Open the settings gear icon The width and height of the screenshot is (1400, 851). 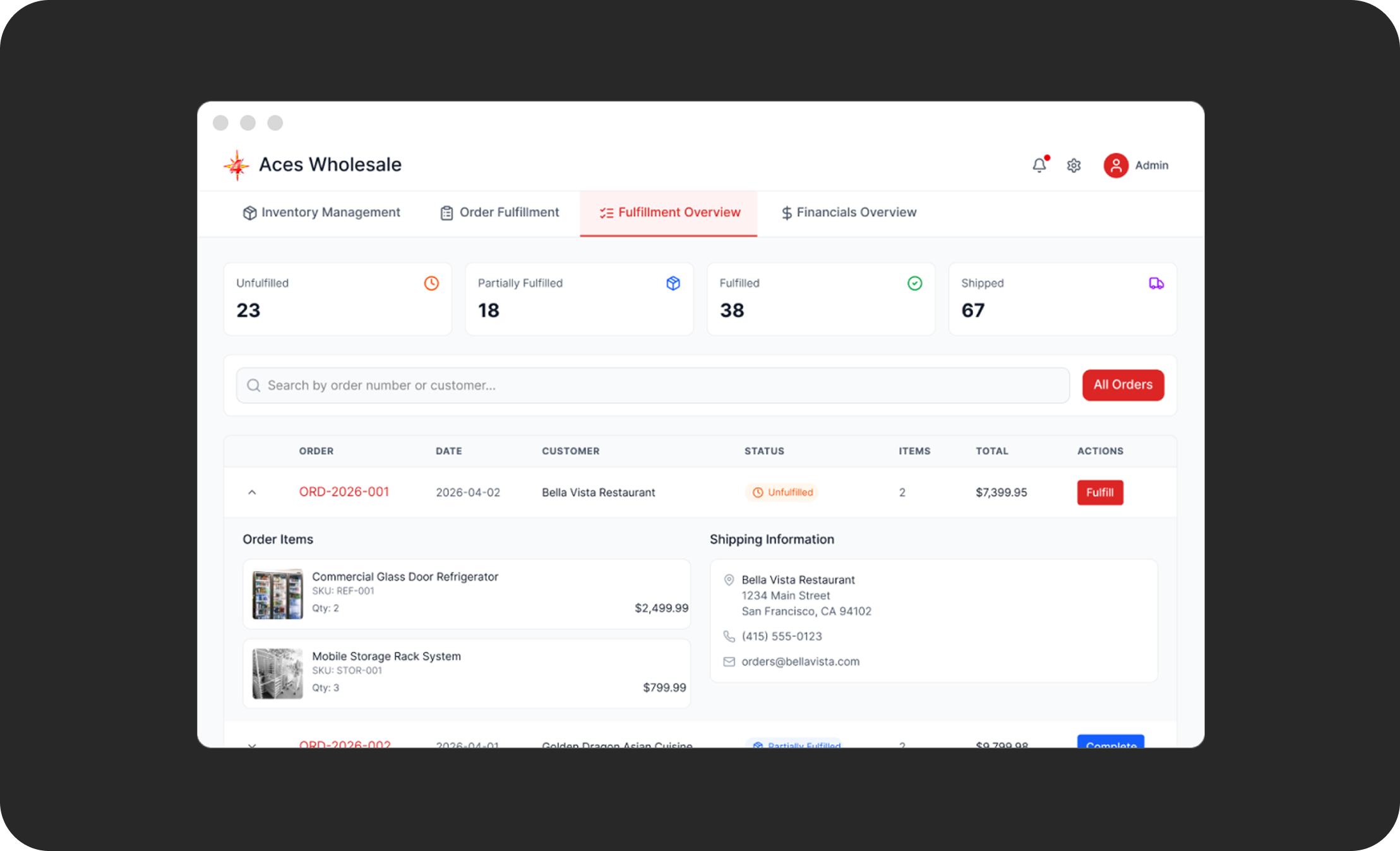coord(1074,166)
